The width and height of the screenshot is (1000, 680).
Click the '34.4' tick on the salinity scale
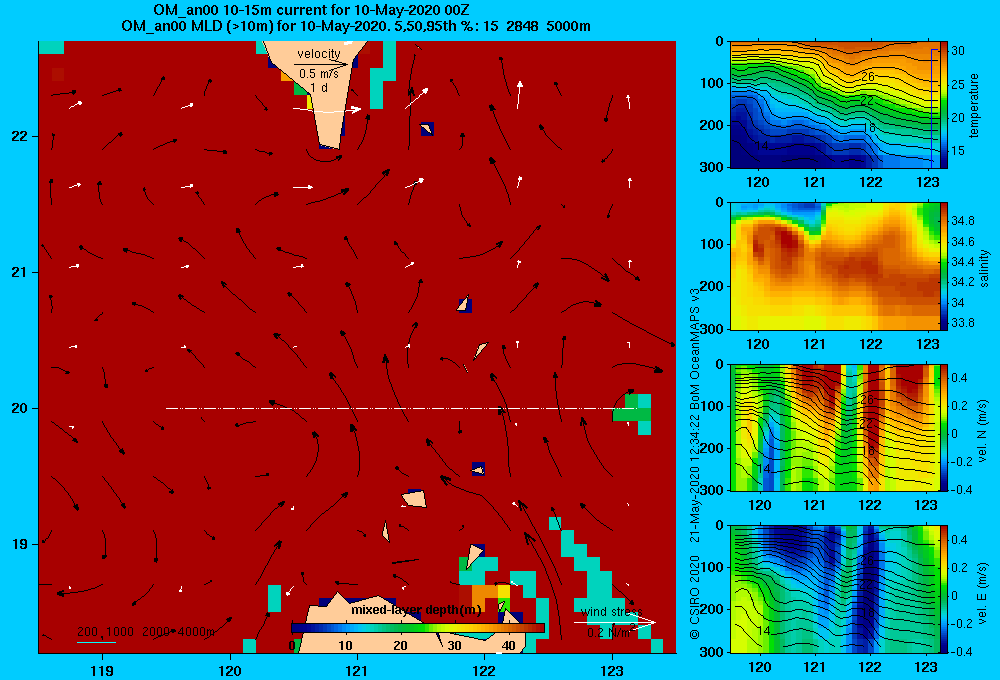pos(962,262)
